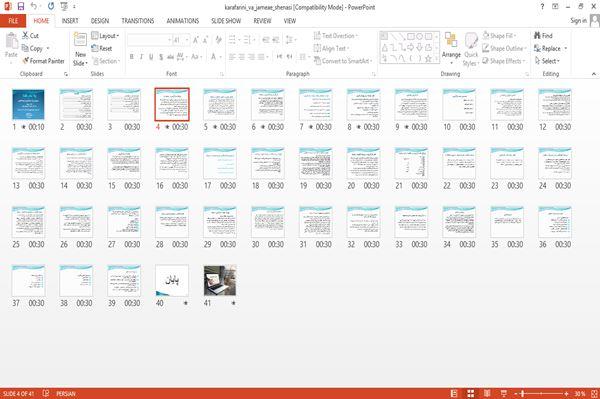This screenshot has width=600, height=399.
Task: Select slide 20 thumbnail
Action: pos(363,163)
